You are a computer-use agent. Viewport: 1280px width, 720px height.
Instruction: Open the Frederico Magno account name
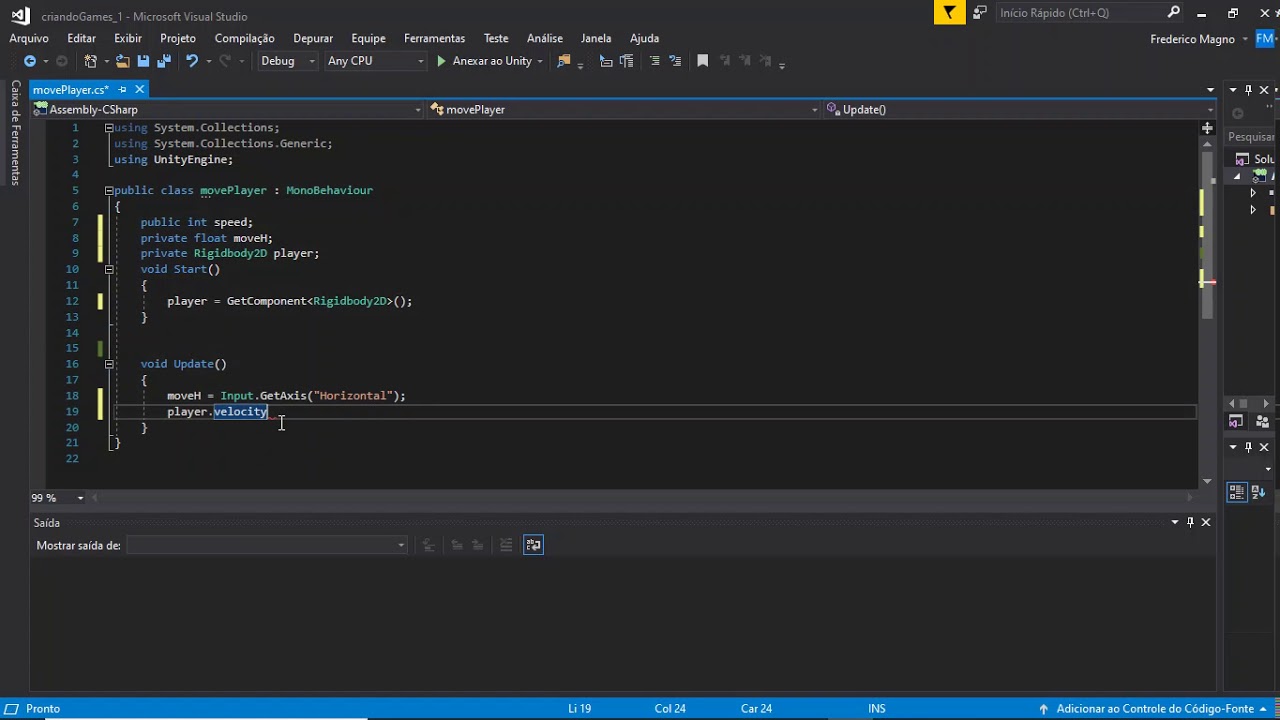pyautogui.click(x=1192, y=39)
